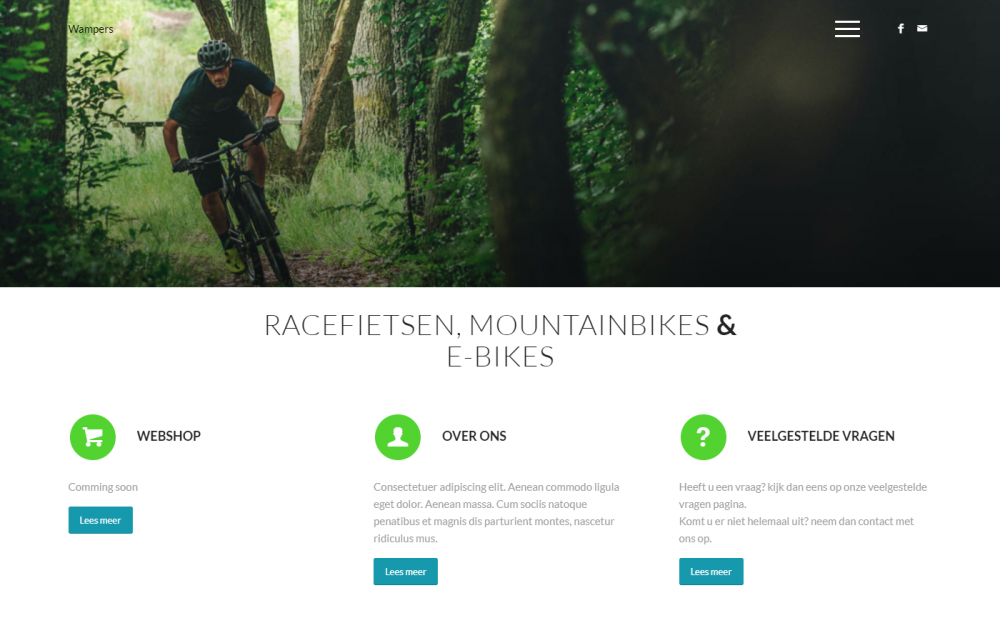Click the email envelope icon
1000x643 pixels.
pos(922,28)
